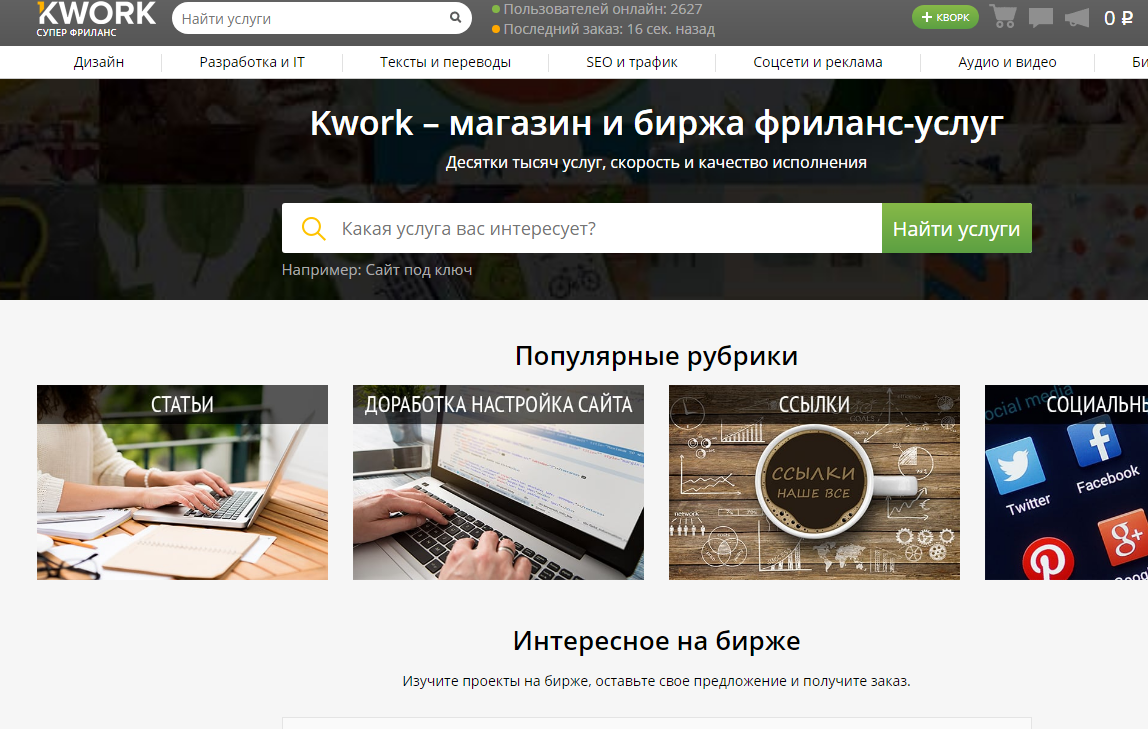Viewport: 1148px width, 729px height.
Task: Open the messages chat bubble icon
Action: pyautogui.click(x=1040, y=16)
